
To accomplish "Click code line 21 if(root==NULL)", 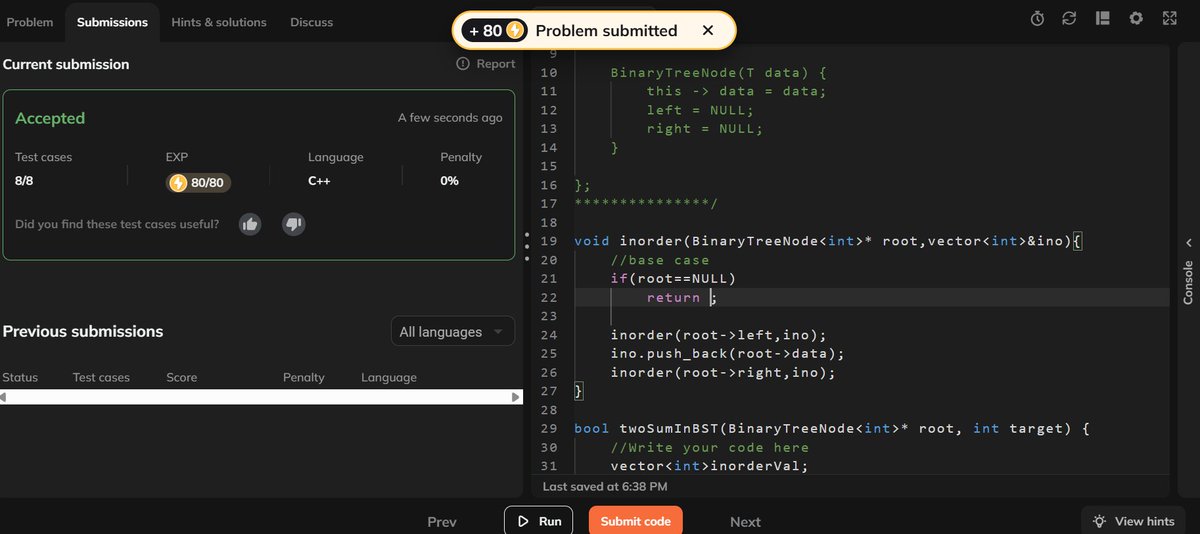I will tap(673, 278).
